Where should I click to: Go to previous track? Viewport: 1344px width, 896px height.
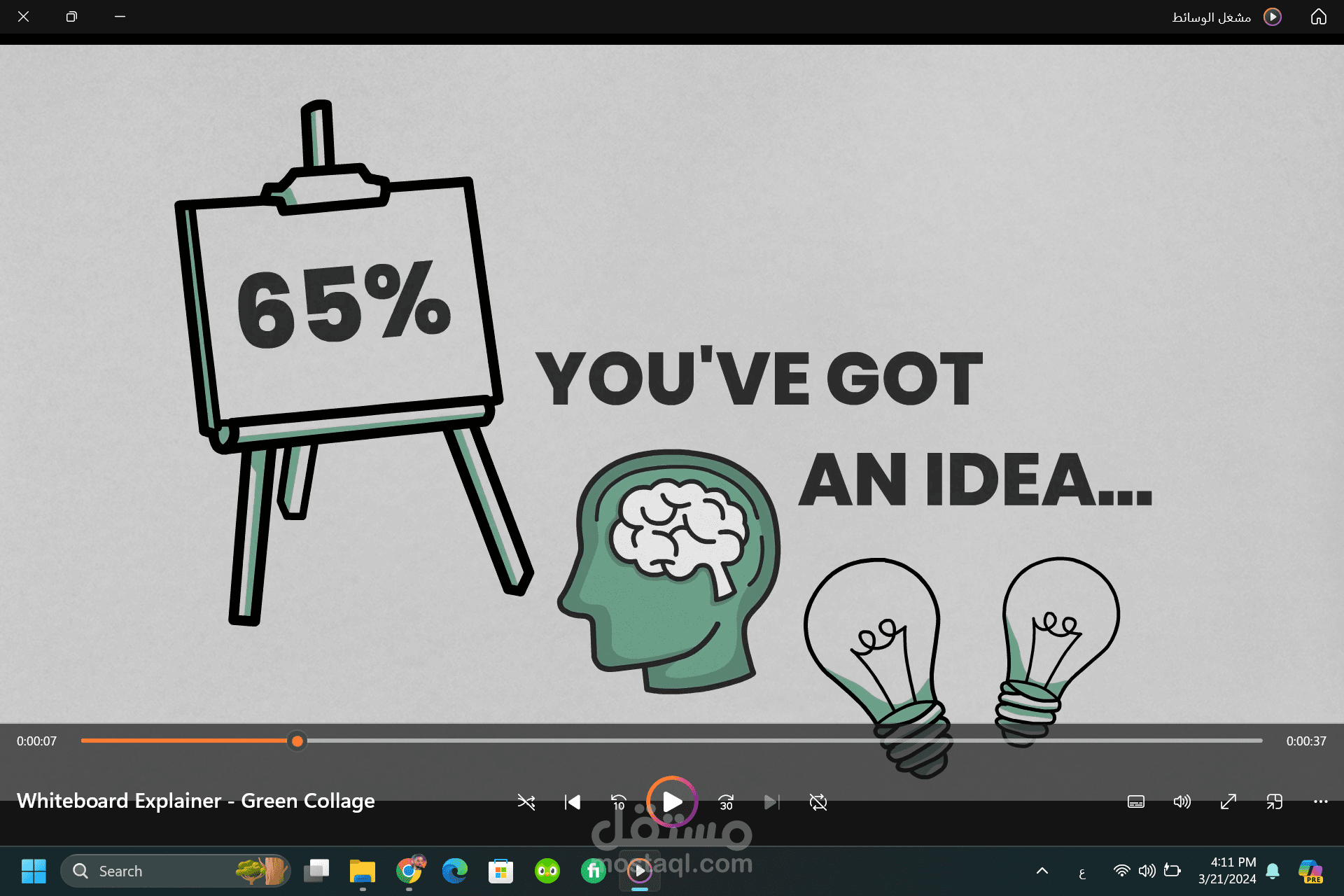(x=573, y=802)
